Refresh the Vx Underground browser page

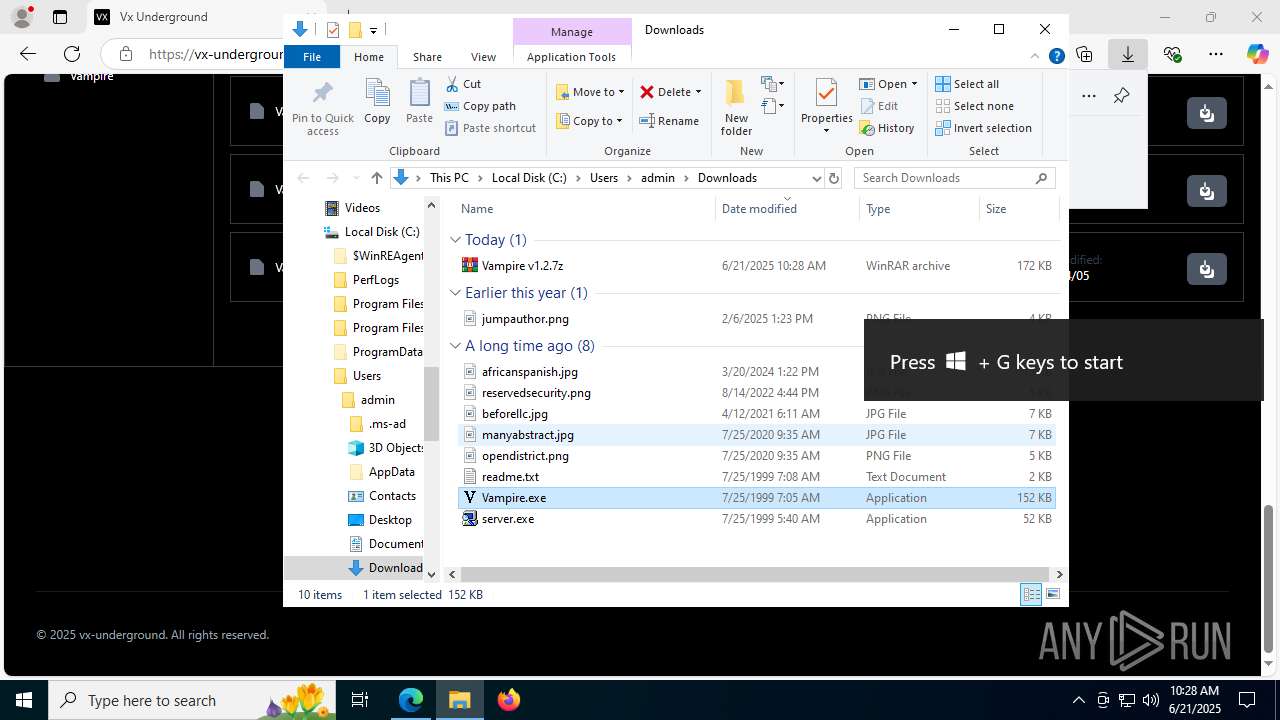[72, 54]
